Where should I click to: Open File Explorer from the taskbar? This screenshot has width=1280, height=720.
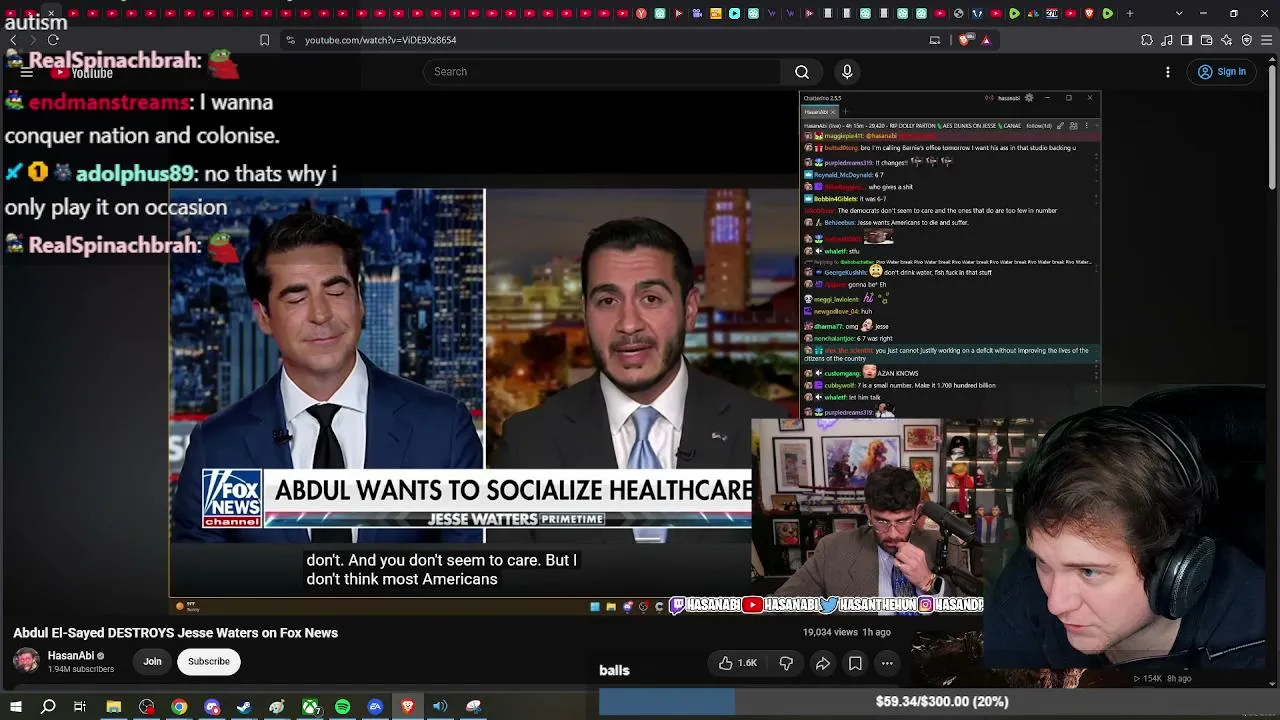point(114,707)
